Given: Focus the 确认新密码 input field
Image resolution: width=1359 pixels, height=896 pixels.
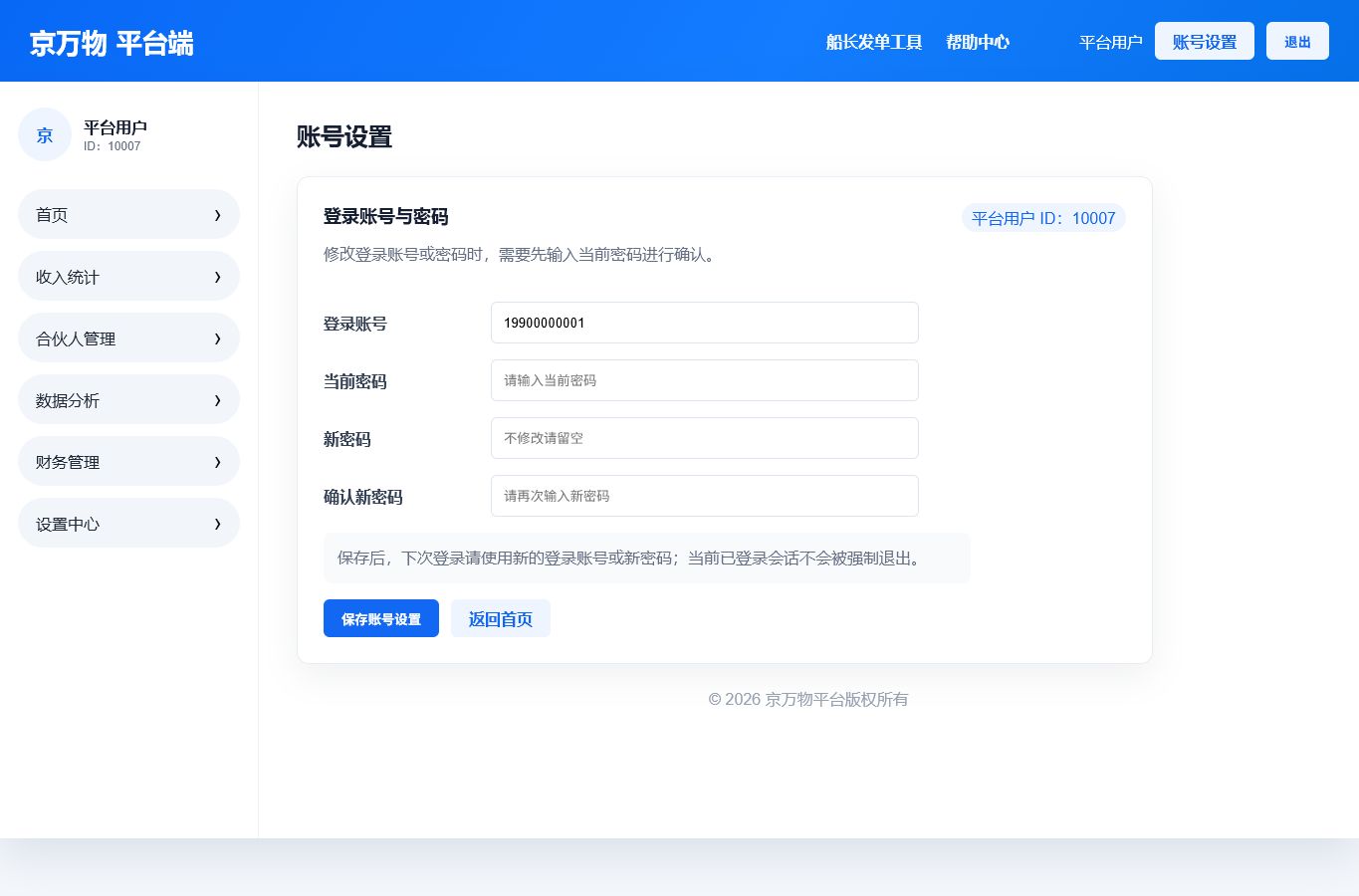Looking at the screenshot, I should (705, 496).
